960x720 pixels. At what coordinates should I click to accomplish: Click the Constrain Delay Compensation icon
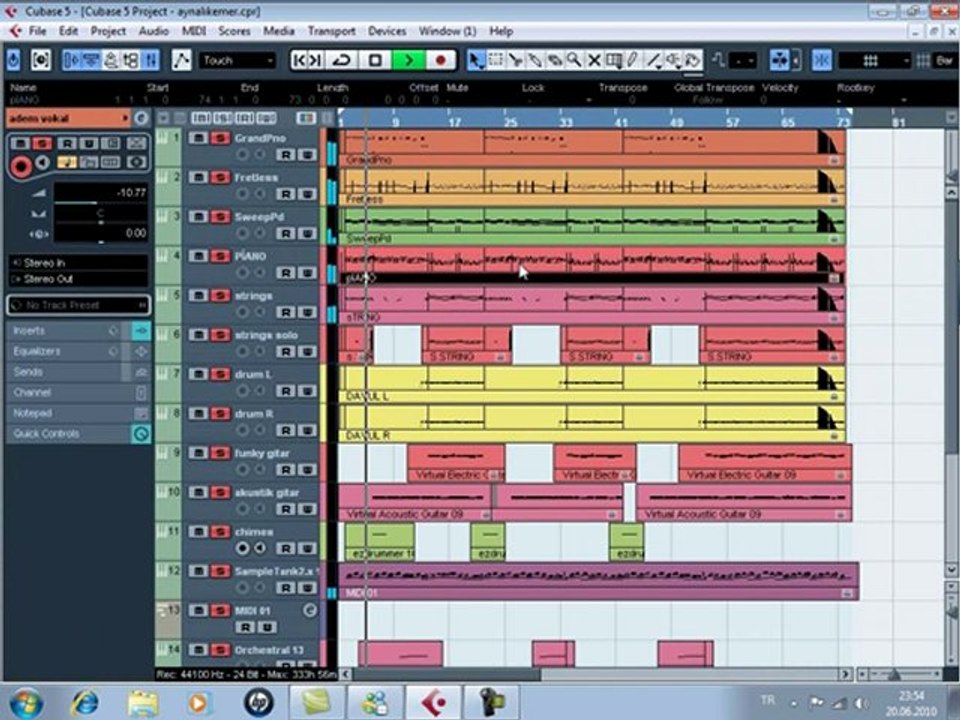[x=40, y=60]
